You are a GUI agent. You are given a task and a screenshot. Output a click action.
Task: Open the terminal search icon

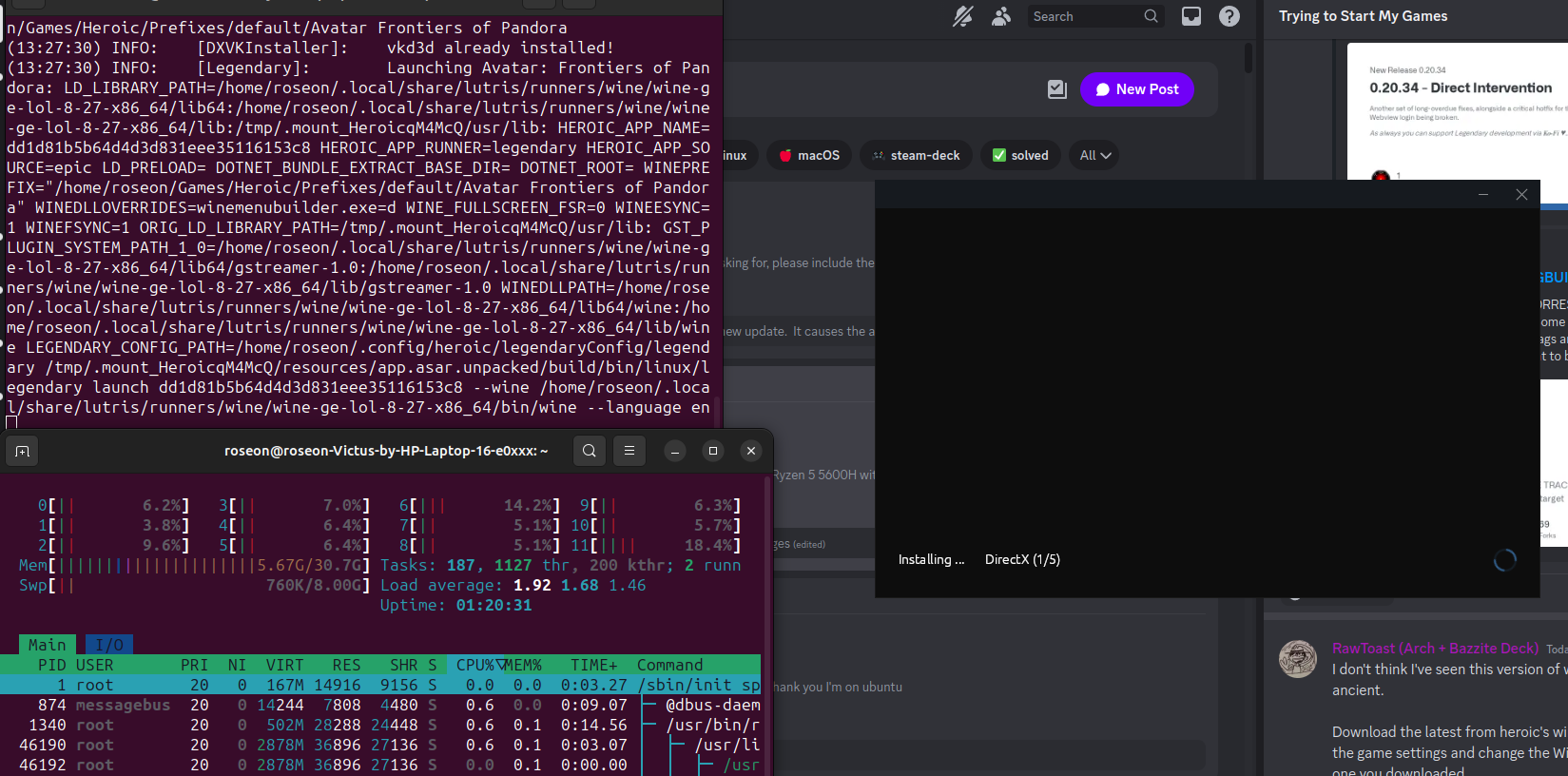click(590, 451)
